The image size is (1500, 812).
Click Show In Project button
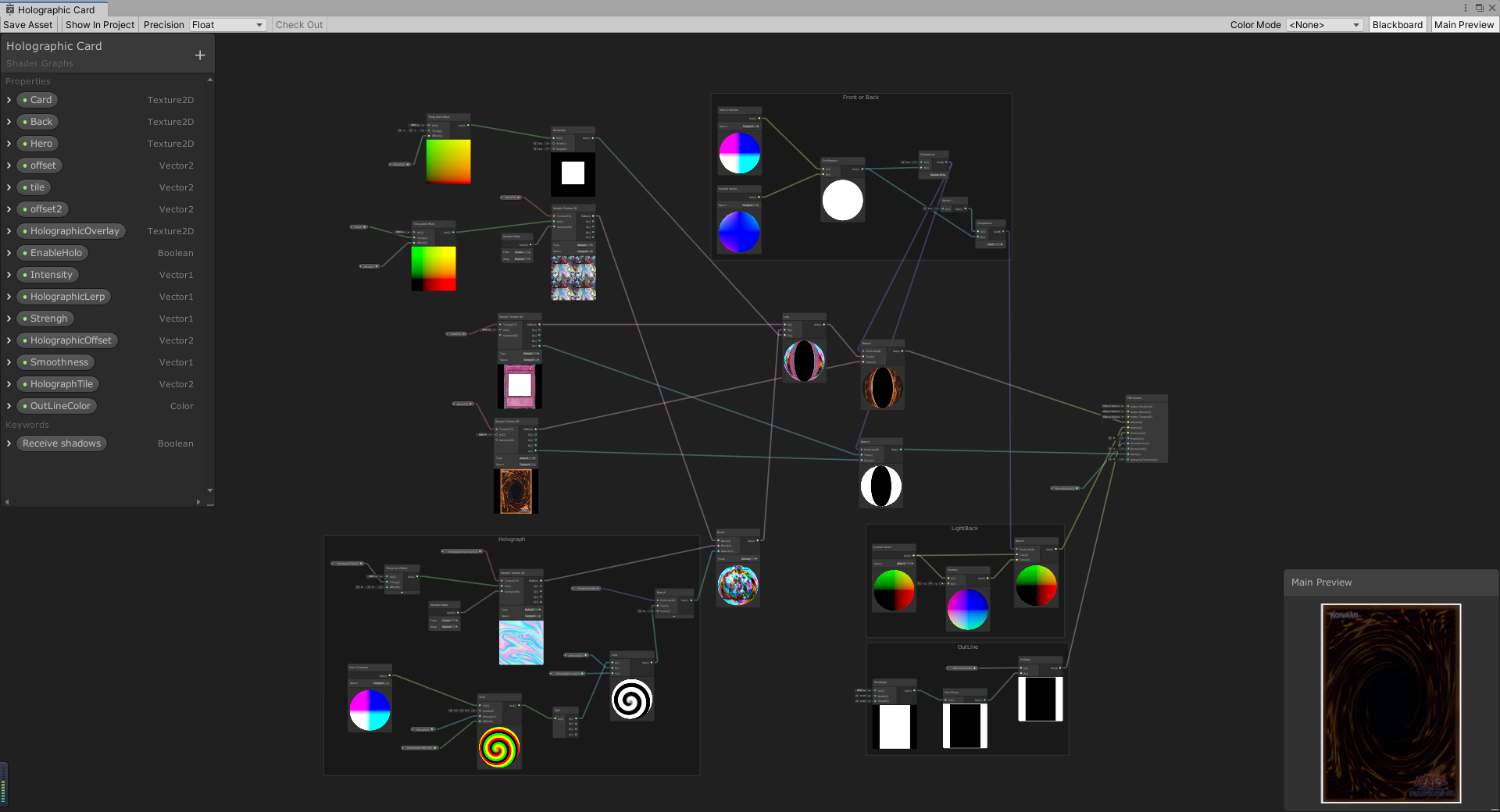(x=100, y=25)
